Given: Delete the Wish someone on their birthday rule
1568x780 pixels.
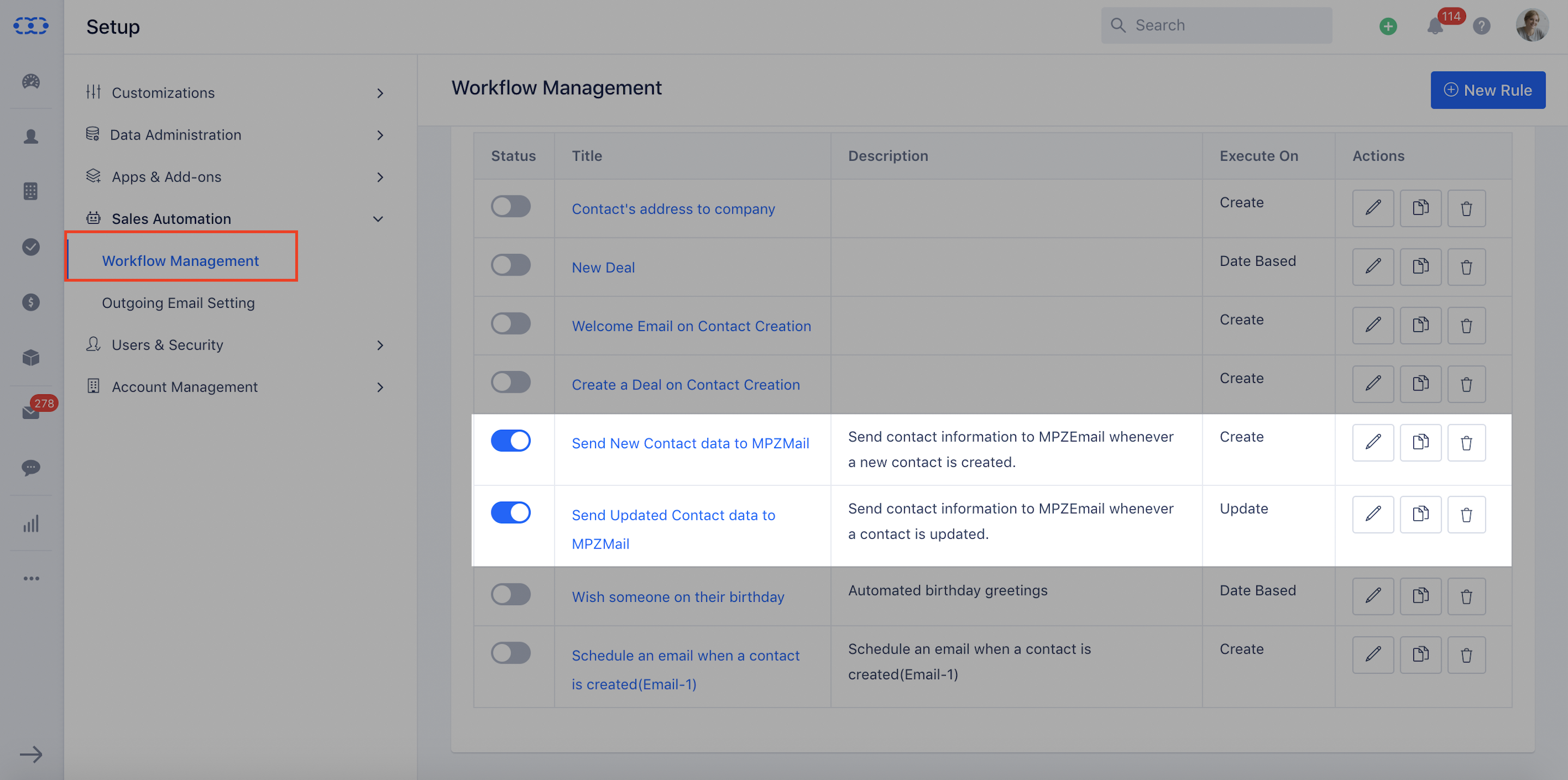Looking at the screenshot, I should (1466, 596).
